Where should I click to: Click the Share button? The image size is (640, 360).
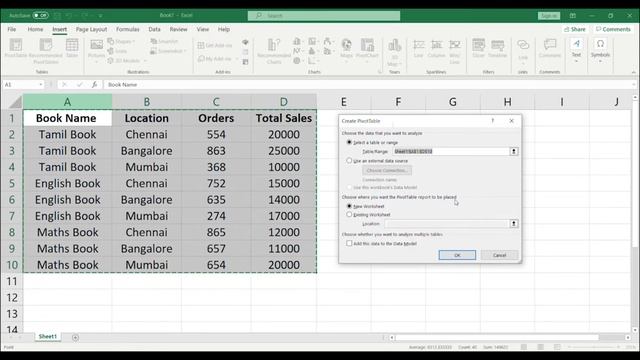[575, 29]
